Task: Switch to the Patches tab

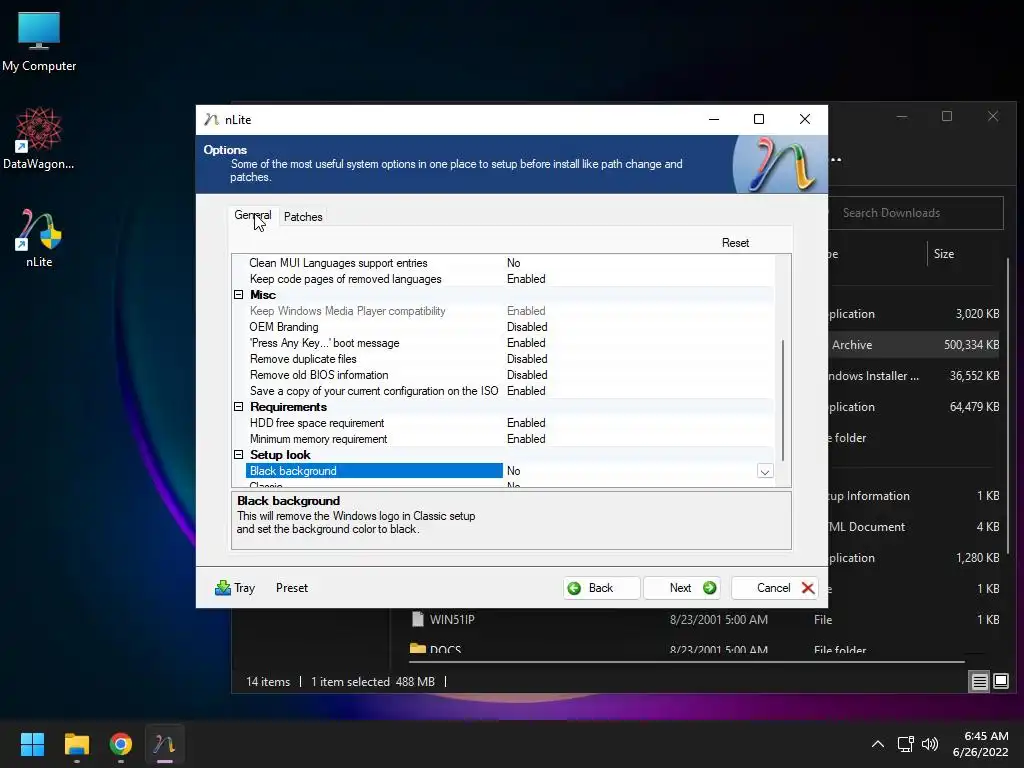Action: coord(303,216)
